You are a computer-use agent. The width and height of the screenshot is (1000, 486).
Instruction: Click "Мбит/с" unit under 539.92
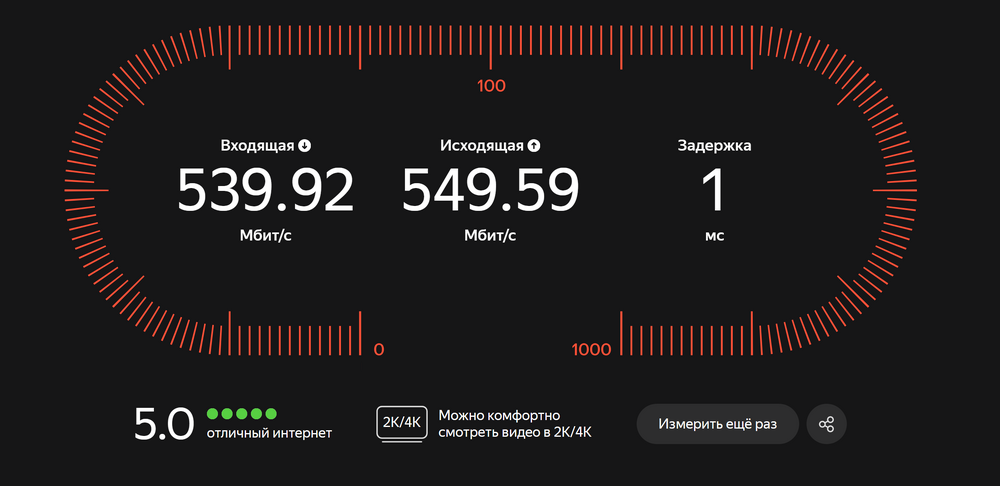pyautogui.click(x=266, y=235)
